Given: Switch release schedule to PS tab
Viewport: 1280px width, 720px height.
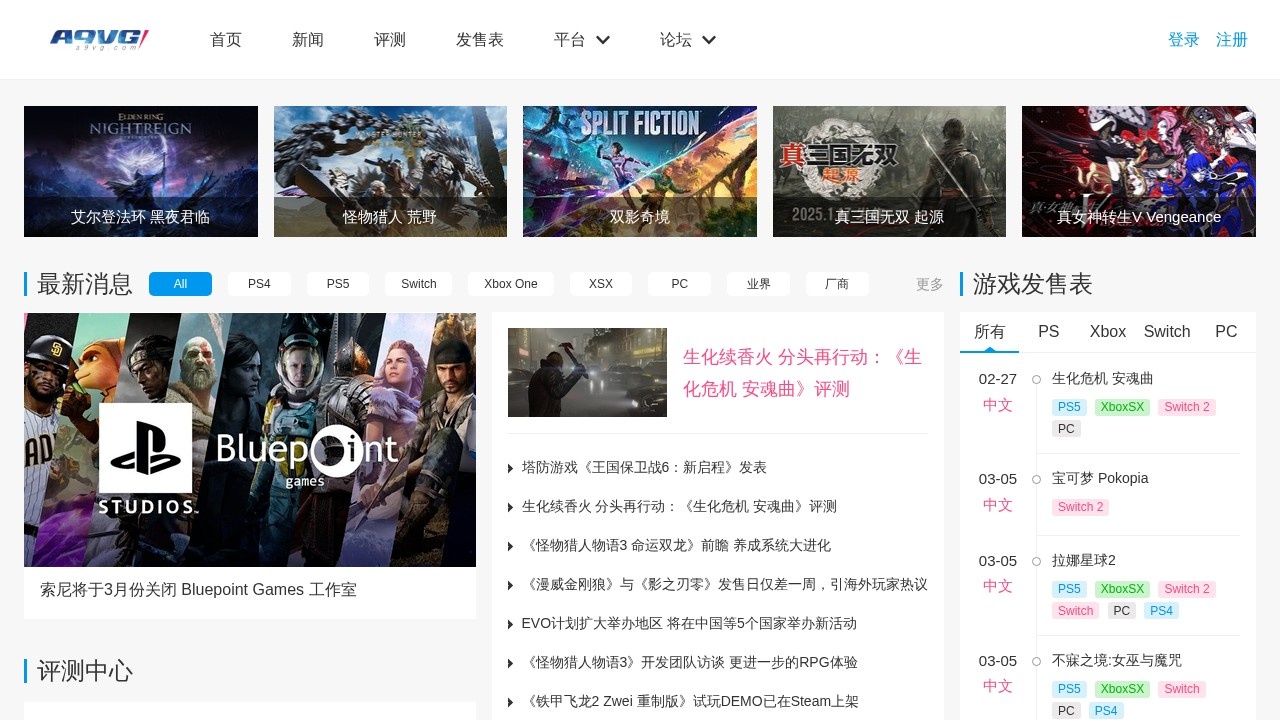Looking at the screenshot, I should coord(1048,332).
